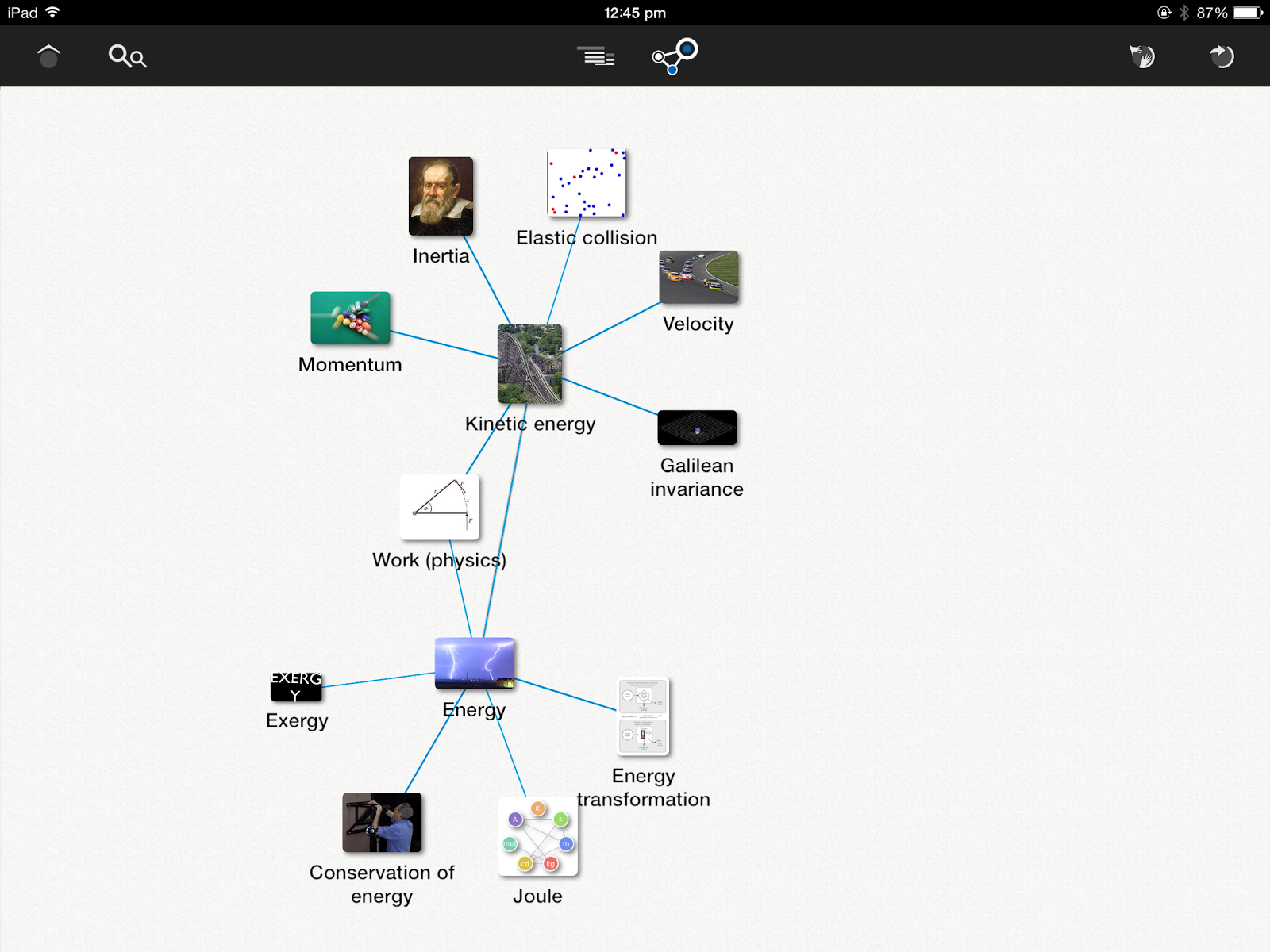
Task: Toggle the graph view mode on toolbar
Action: pyautogui.click(x=673, y=56)
